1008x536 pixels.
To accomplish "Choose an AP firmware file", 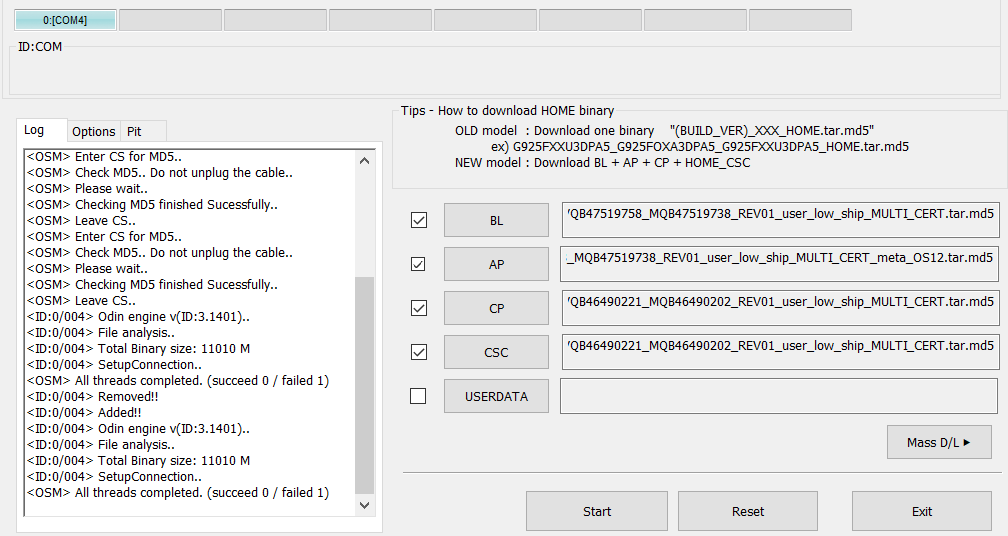I will (496, 264).
